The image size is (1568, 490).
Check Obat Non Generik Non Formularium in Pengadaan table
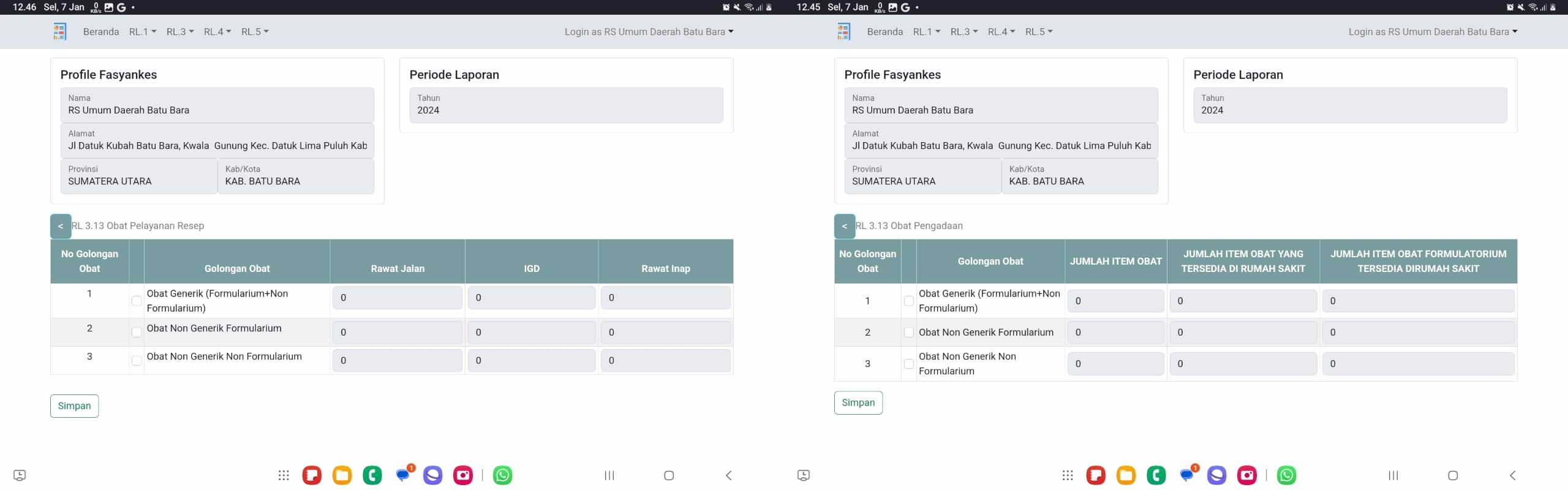909,364
